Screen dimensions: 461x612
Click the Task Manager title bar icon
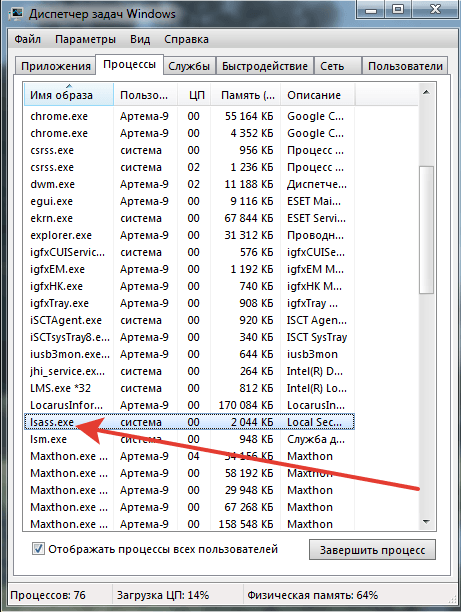click(x=16, y=14)
